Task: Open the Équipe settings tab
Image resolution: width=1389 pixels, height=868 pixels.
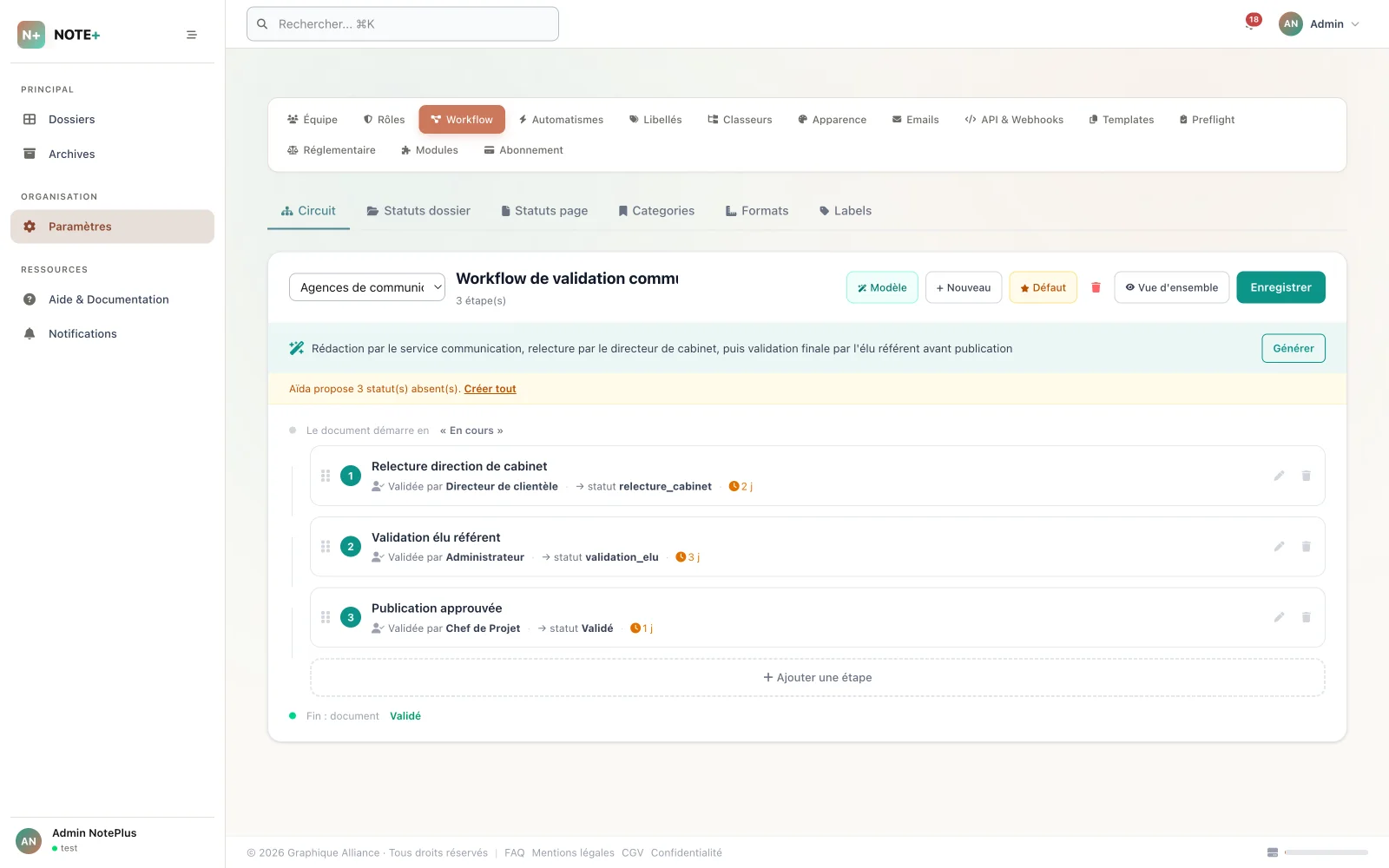Action: (x=313, y=120)
